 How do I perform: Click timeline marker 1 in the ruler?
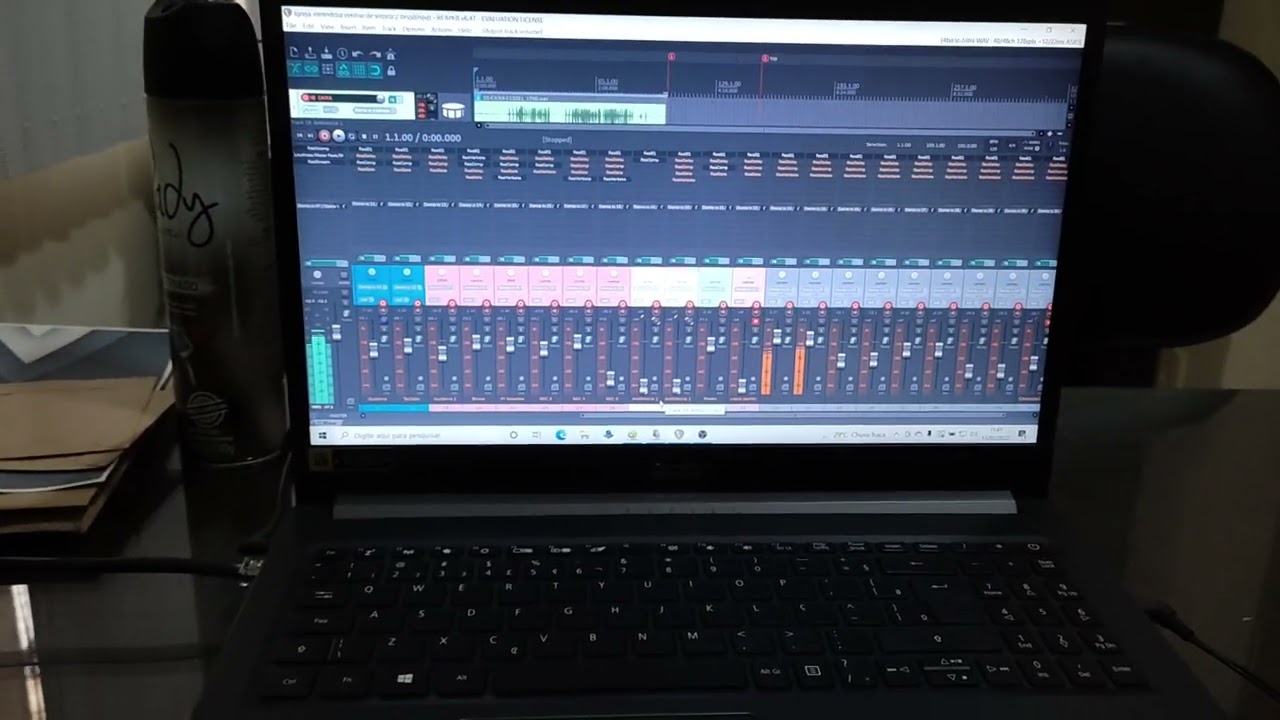point(671,57)
